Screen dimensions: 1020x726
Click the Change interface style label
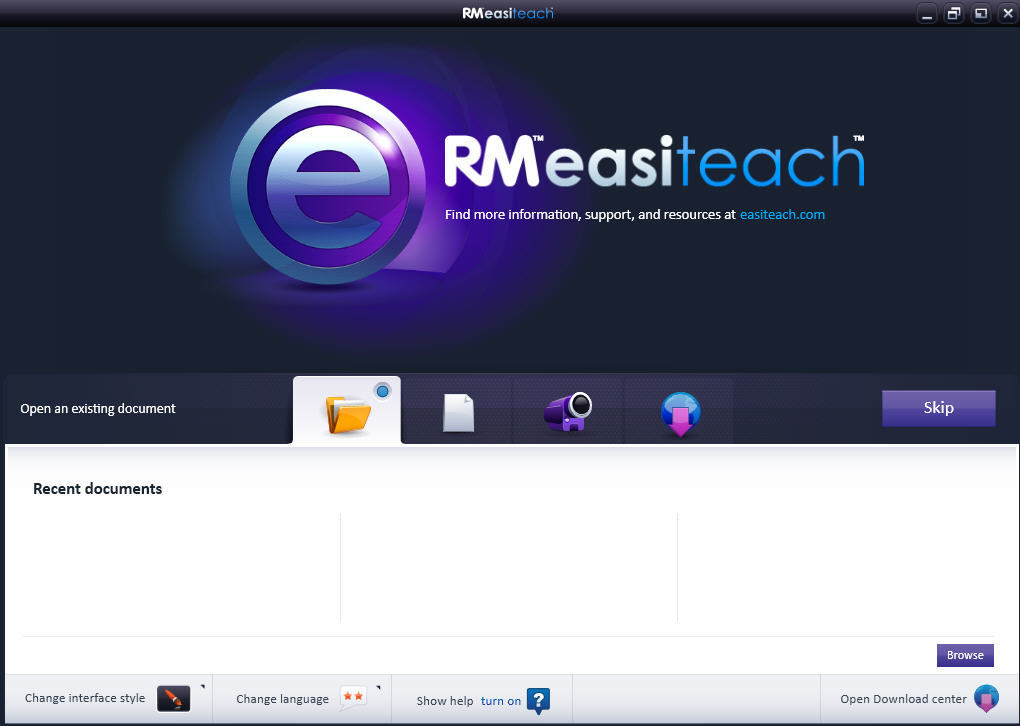pyautogui.click(x=85, y=698)
